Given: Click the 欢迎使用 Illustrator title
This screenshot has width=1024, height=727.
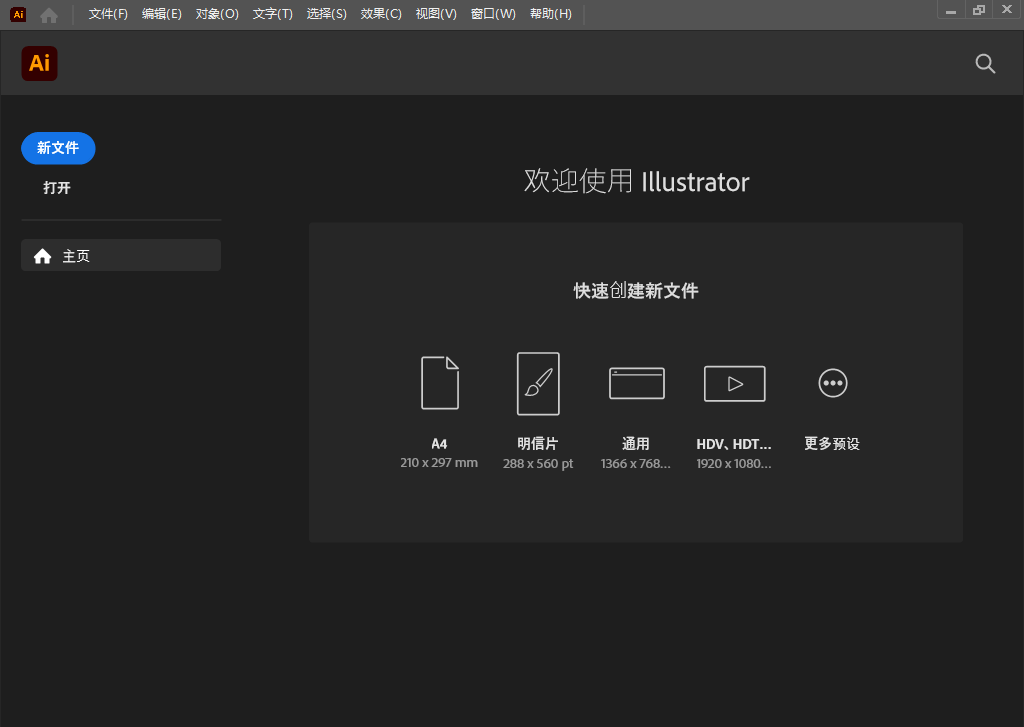Looking at the screenshot, I should (x=637, y=182).
